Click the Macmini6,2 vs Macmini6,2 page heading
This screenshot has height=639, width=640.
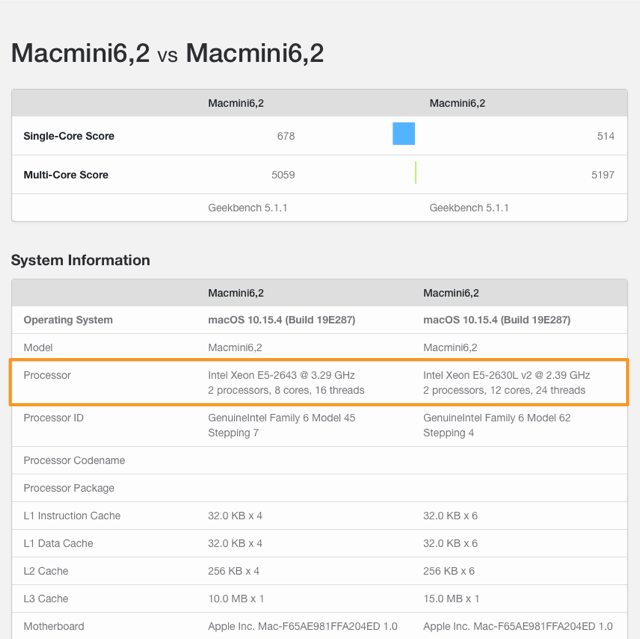point(167,53)
